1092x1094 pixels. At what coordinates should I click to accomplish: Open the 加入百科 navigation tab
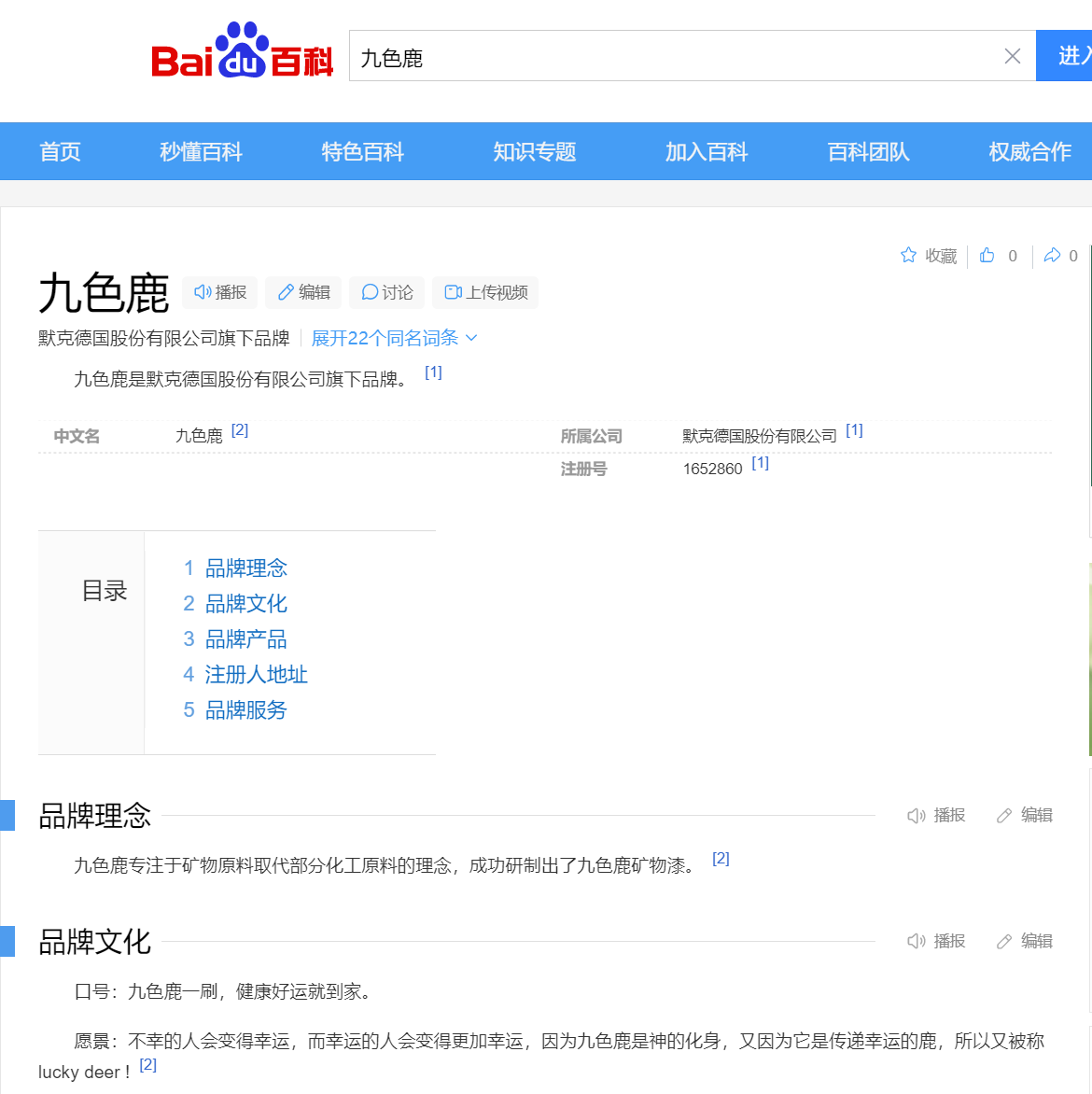pos(707,151)
